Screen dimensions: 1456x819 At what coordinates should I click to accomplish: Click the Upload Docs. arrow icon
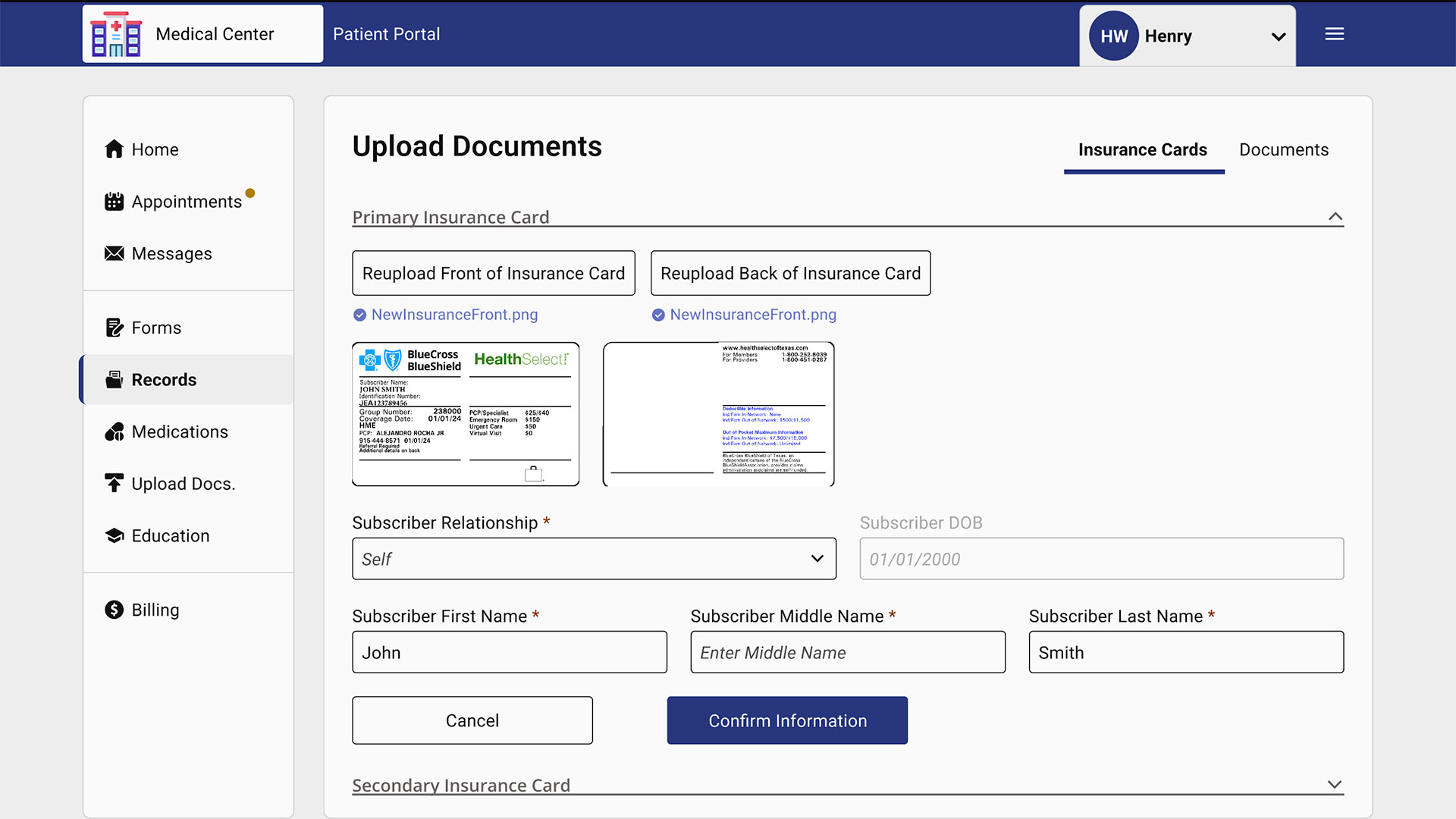(114, 483)
